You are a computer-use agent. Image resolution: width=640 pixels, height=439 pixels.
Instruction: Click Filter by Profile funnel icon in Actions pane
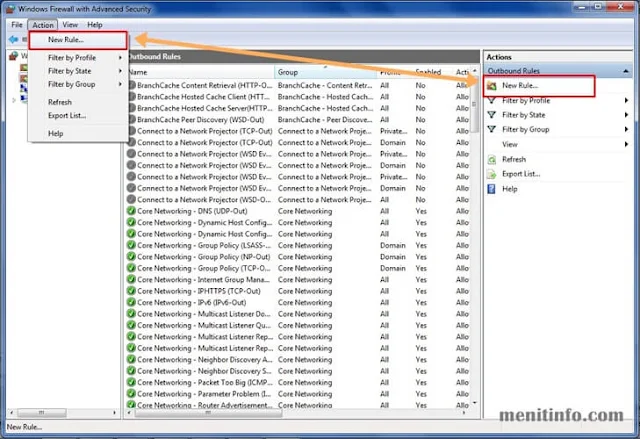tap(492, 100)
